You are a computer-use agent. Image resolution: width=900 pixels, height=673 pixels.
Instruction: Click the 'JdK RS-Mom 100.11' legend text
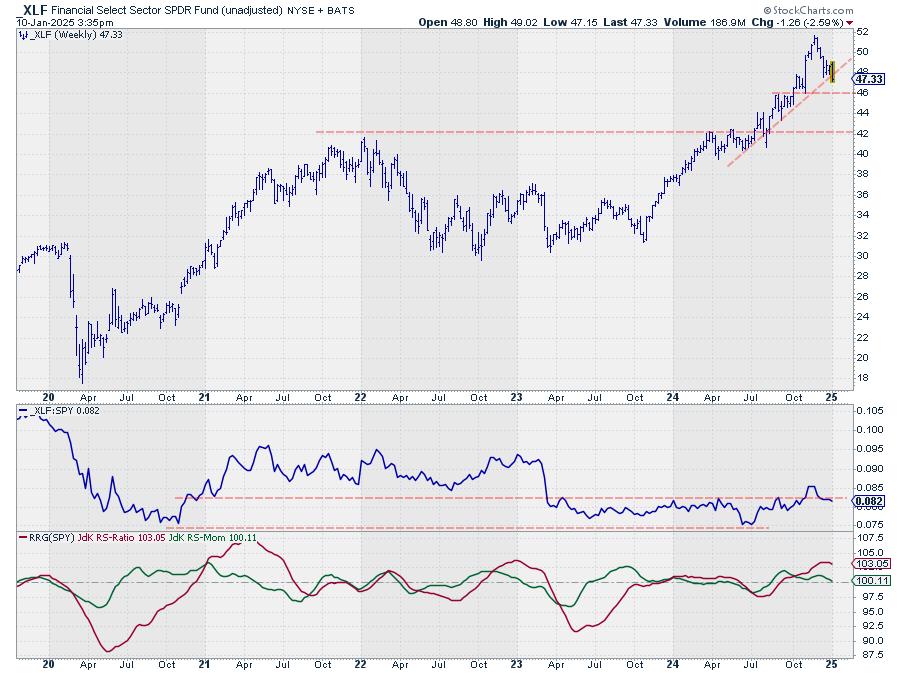point(212,538)
